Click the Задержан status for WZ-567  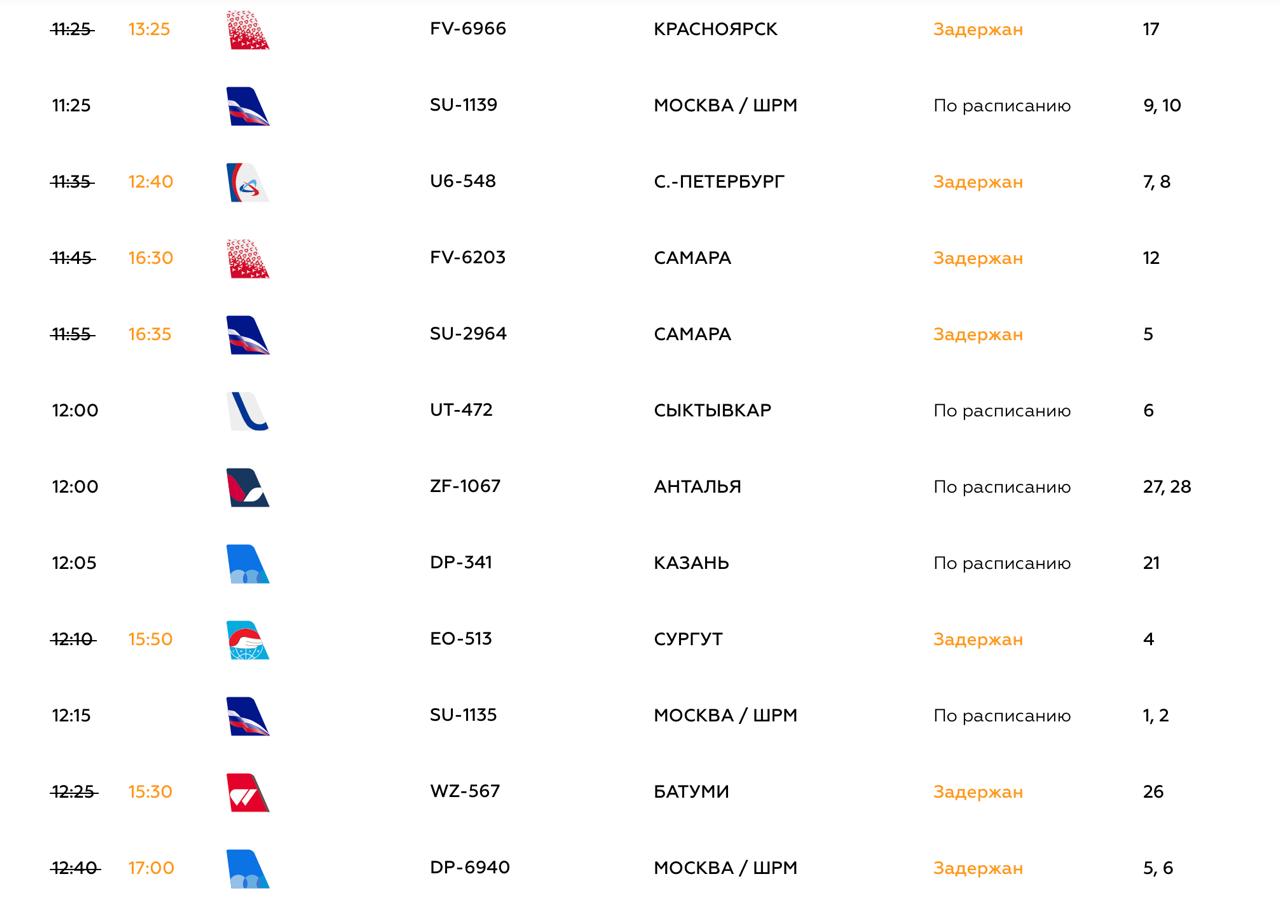click(x=978, y=792)
